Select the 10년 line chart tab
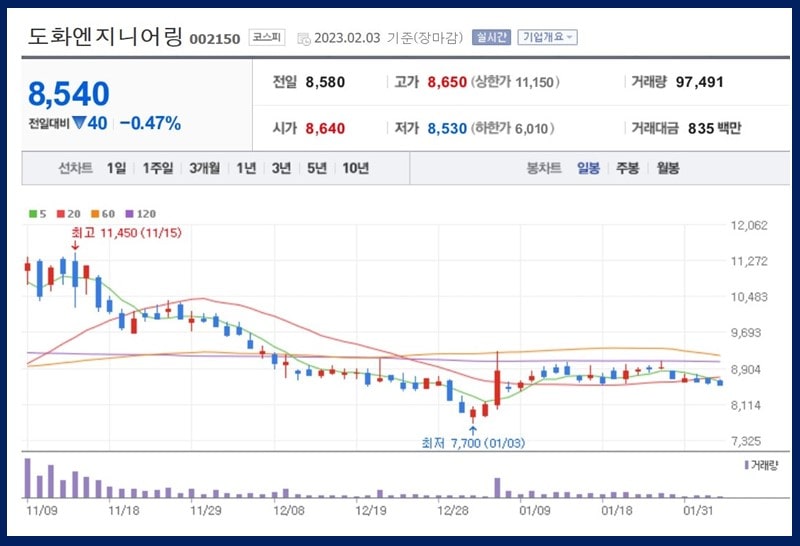 [x=356, y=168]
